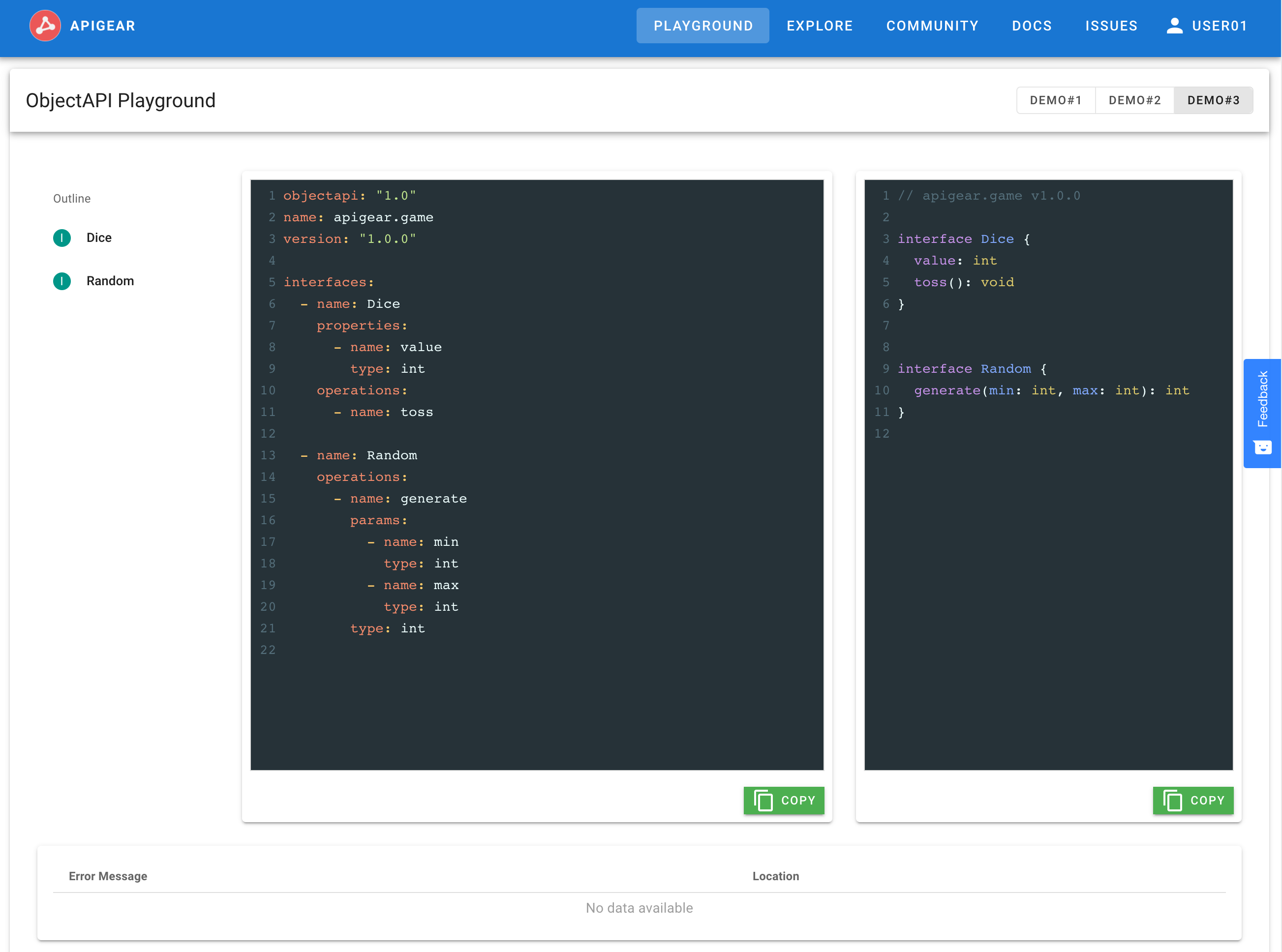
Task: Click the Error Message column header
Action: pos(108,876)
